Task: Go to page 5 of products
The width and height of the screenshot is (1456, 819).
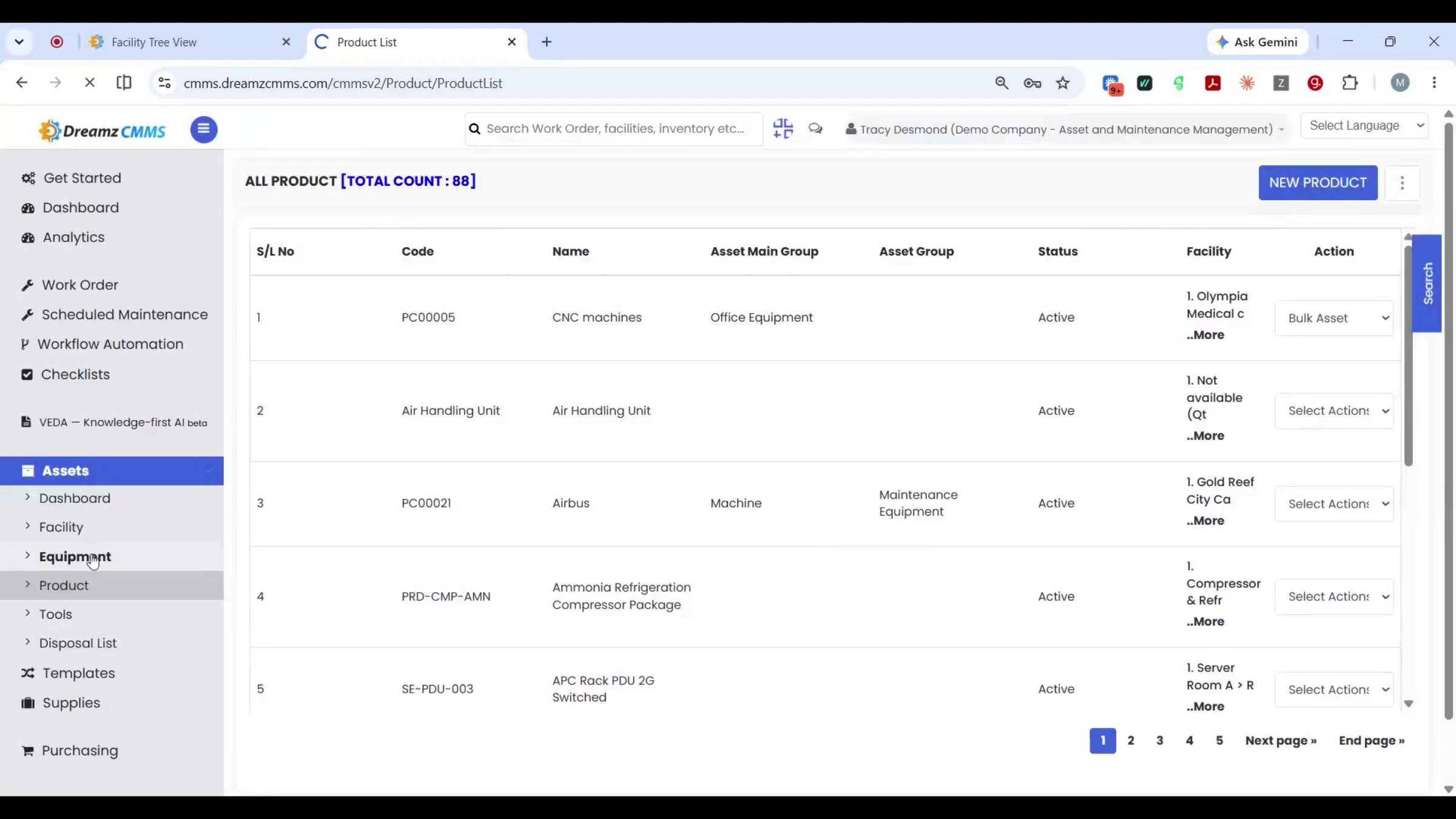Action: 1219,741
